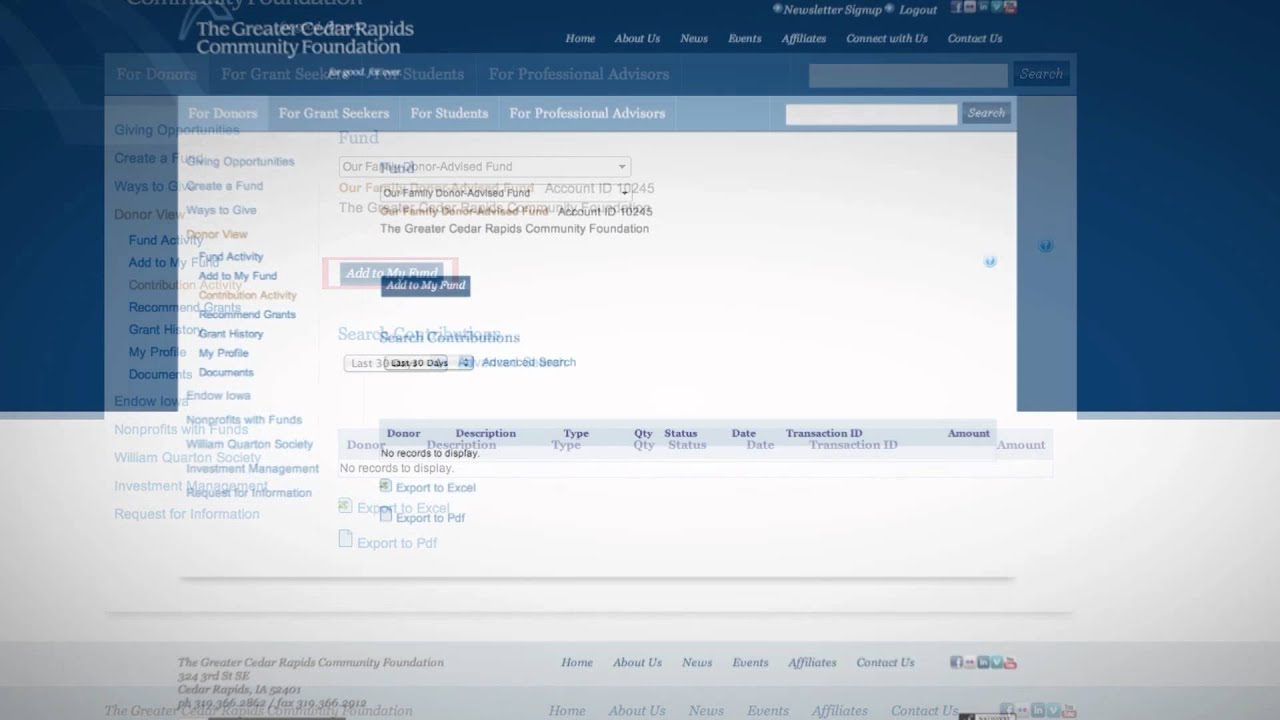This screenshot has height=720, width=1280.
Task: Click Vimeo icon in the upper footer row
Action: tap(997, 662)
